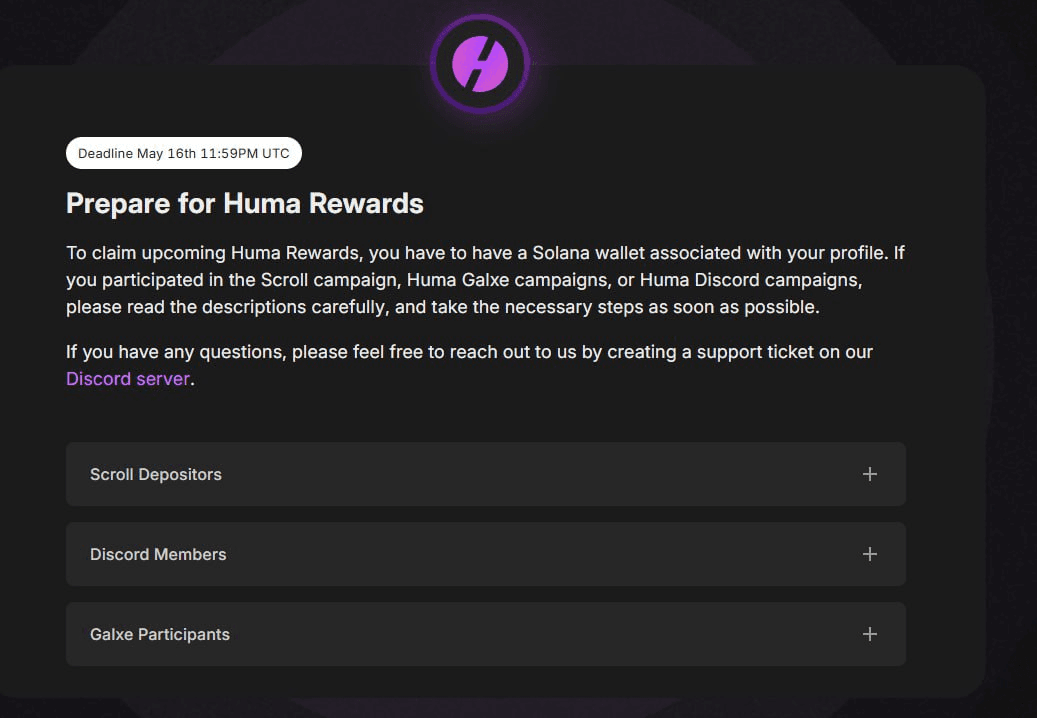This screenshot has width=1037, height=718.
Task: Expand the Galxe Participants section
Action: 160,634
